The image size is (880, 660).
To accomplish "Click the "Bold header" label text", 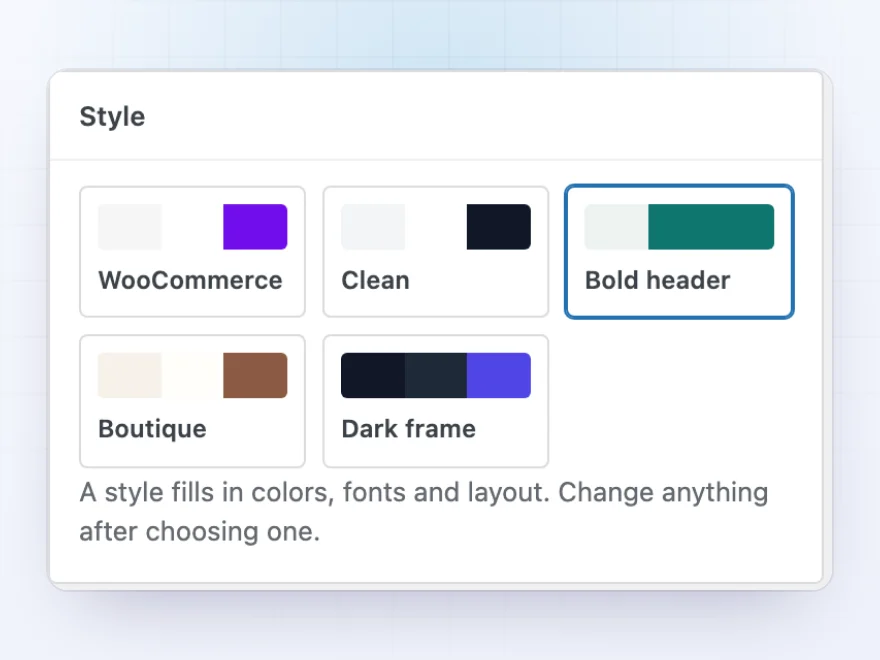I will point(658,280).
